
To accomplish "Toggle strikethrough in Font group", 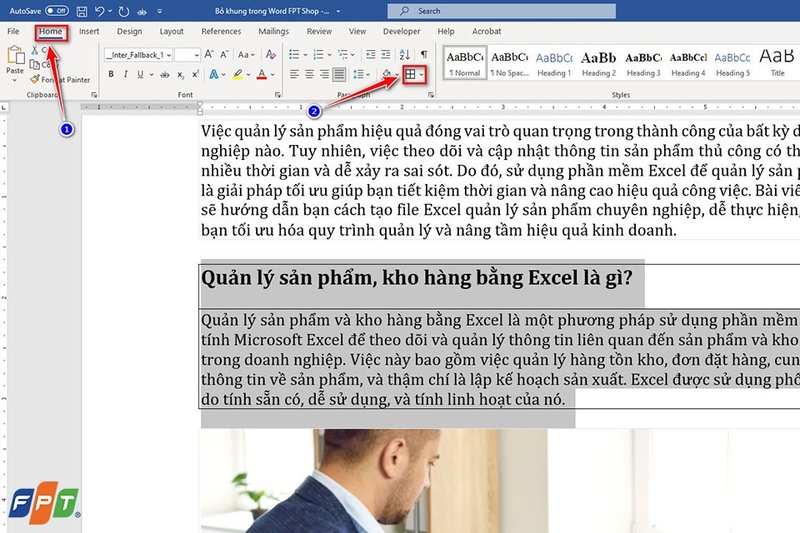I will coord(164,75).
